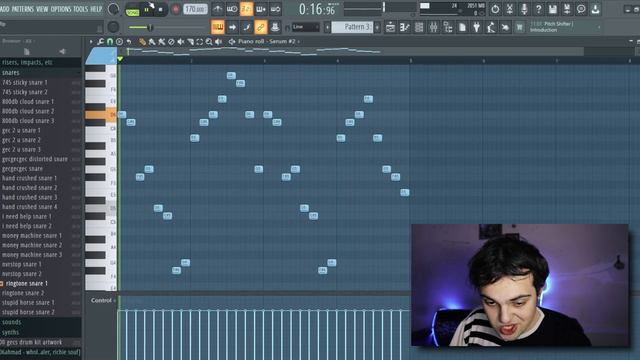This screenshot has width=640, height=360.
Task: Select the Paint brush tool in piano roll
Action: pos(152,42)
